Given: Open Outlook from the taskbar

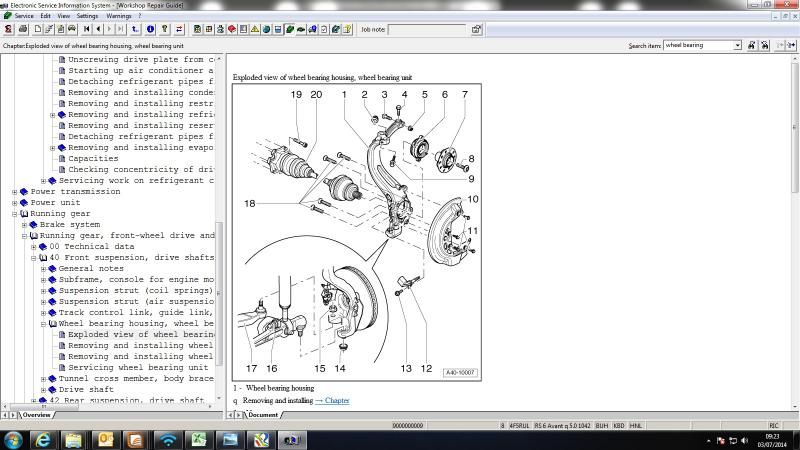Looking at the screenshot, I should [x=105, y=439].
